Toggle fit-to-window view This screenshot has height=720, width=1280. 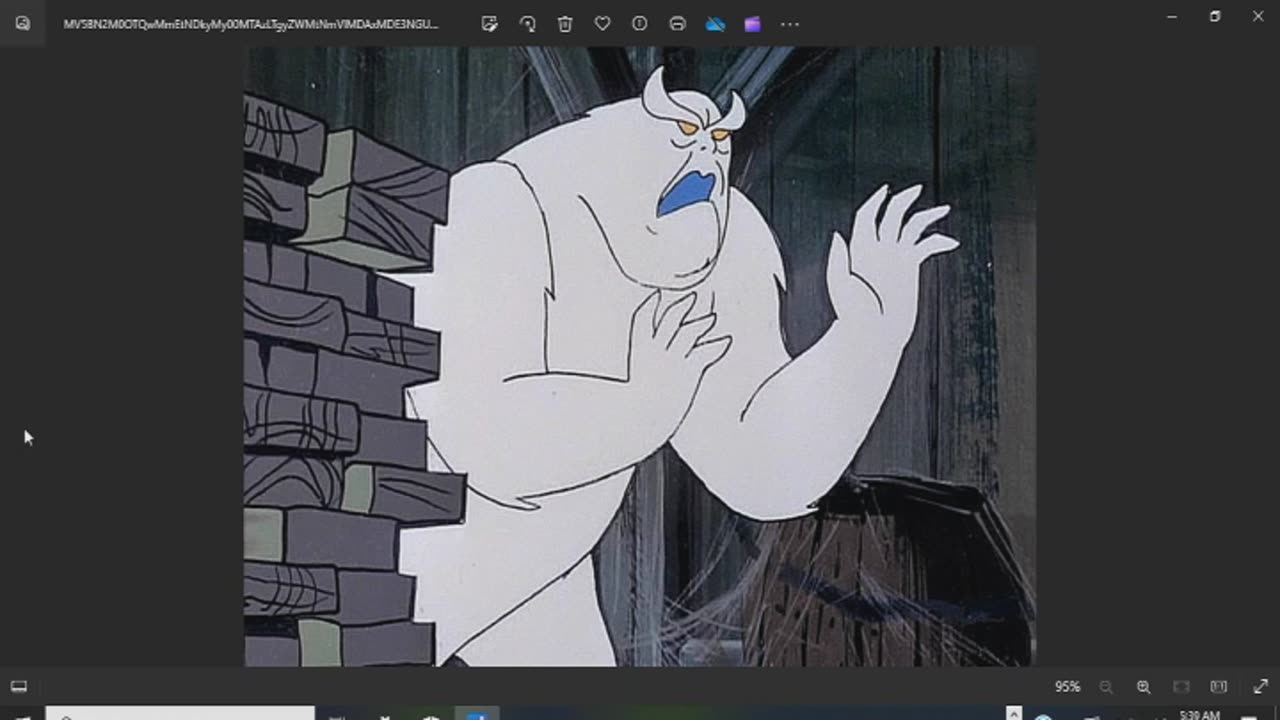(x=1180, y=686)
